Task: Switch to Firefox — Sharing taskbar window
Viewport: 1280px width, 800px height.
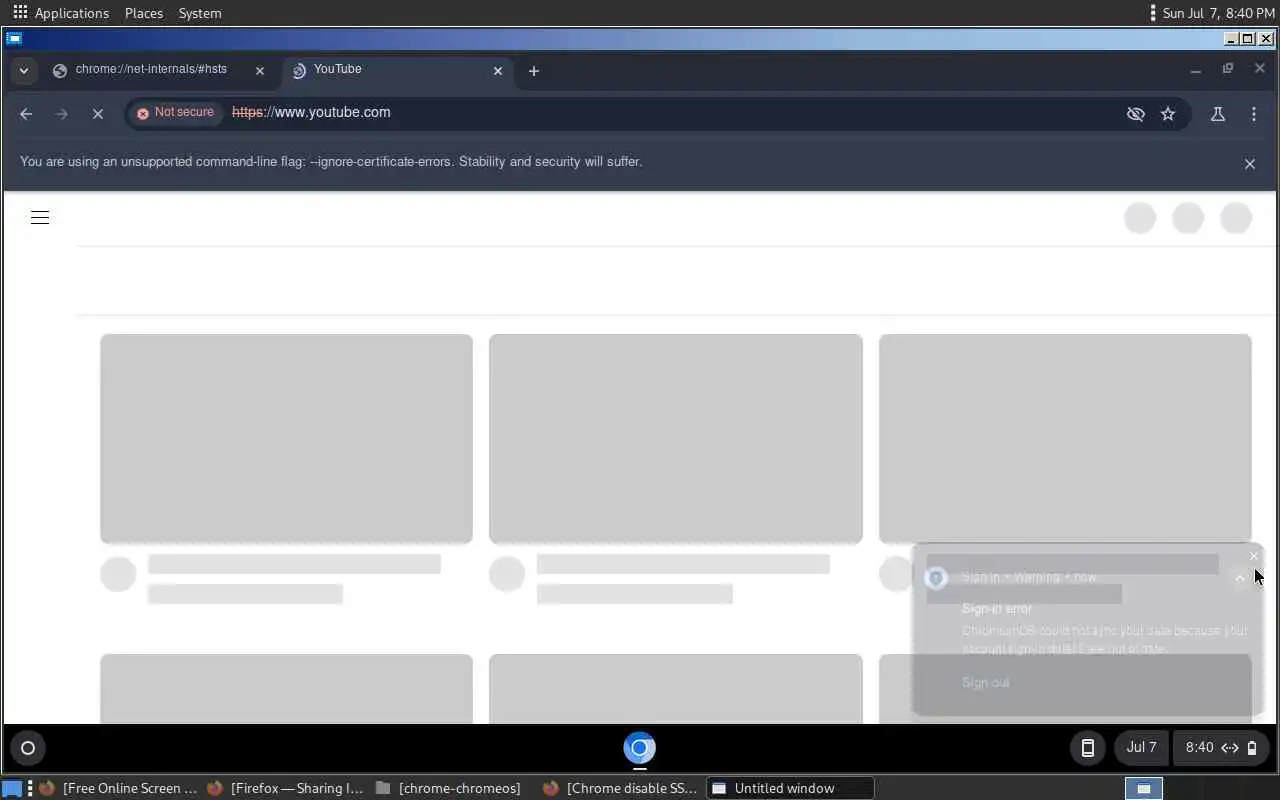Action: [x=286, y=788]
